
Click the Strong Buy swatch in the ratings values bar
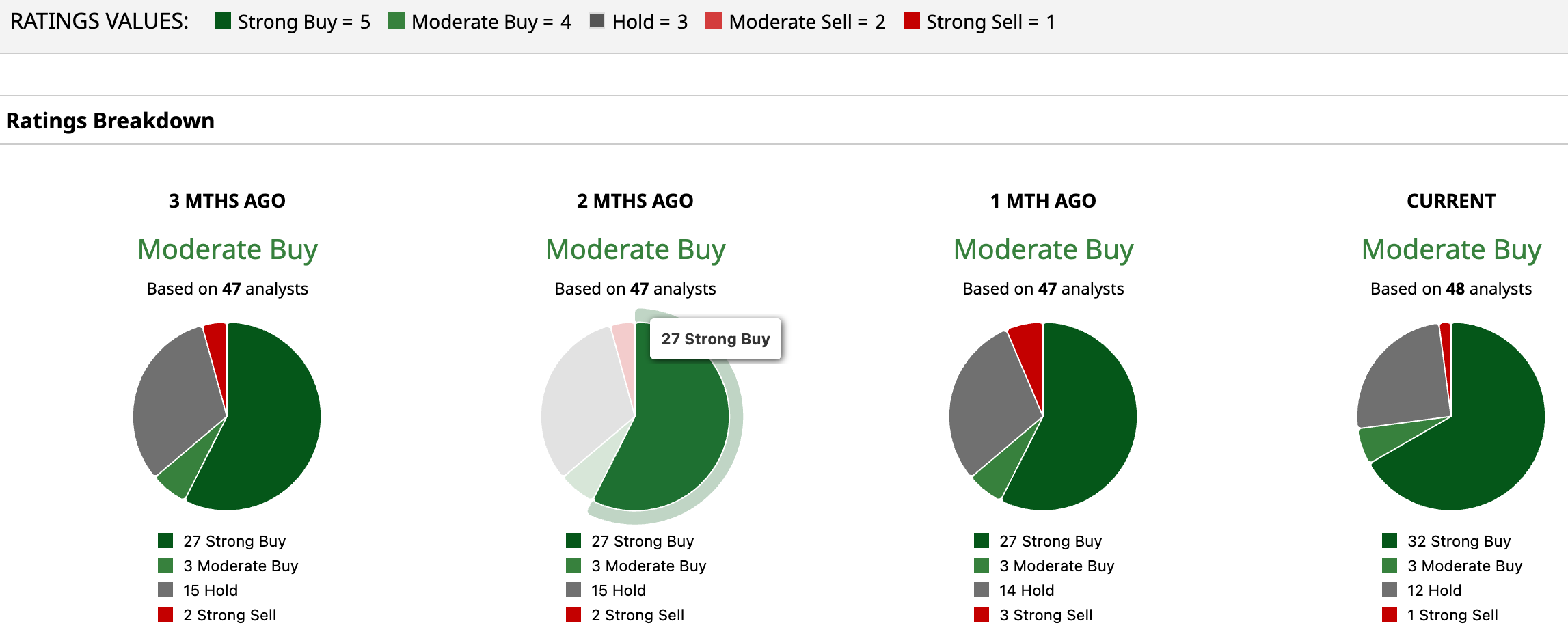222,21
